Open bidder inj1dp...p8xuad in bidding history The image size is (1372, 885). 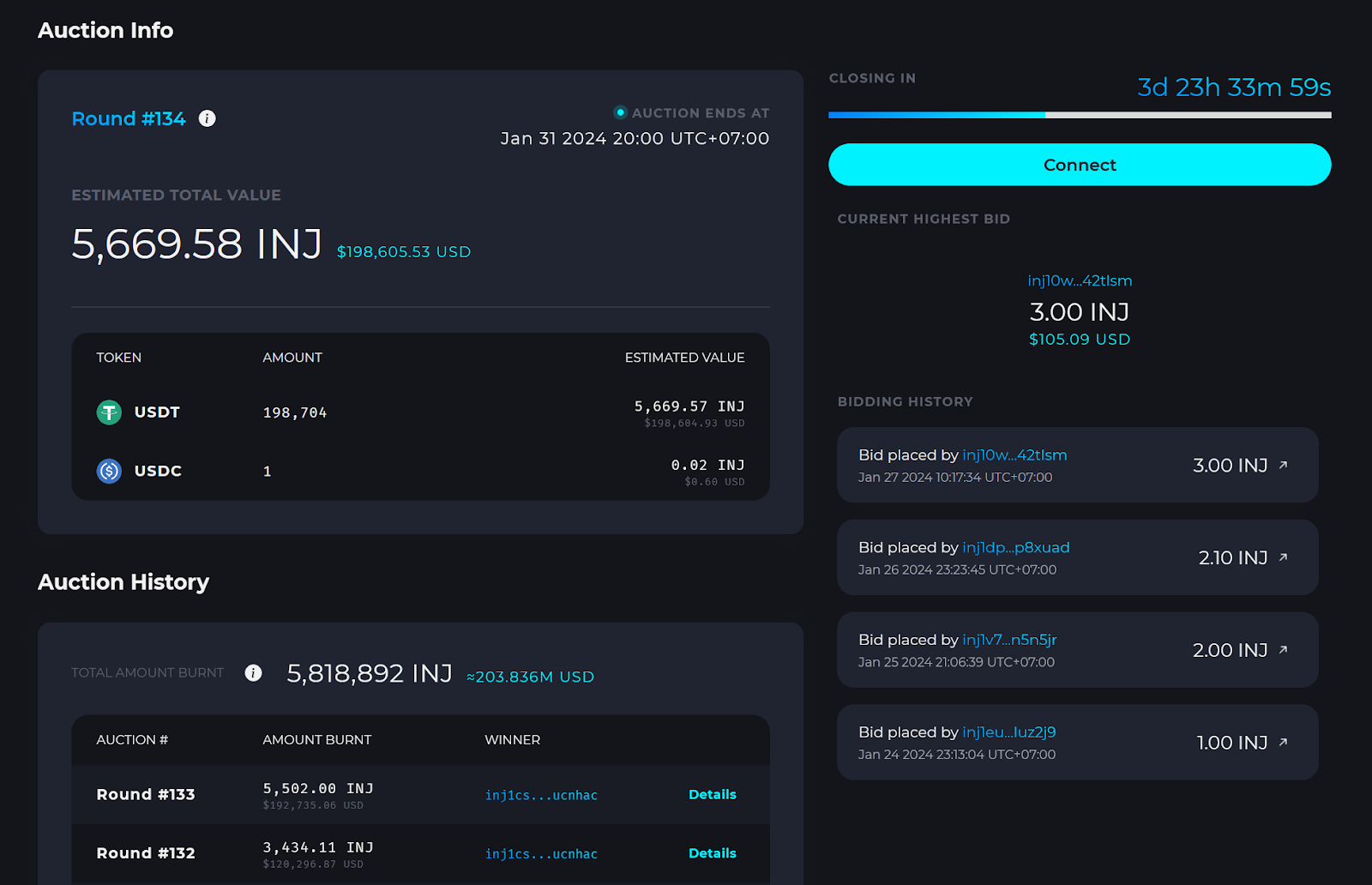[x=1016, y=548]
